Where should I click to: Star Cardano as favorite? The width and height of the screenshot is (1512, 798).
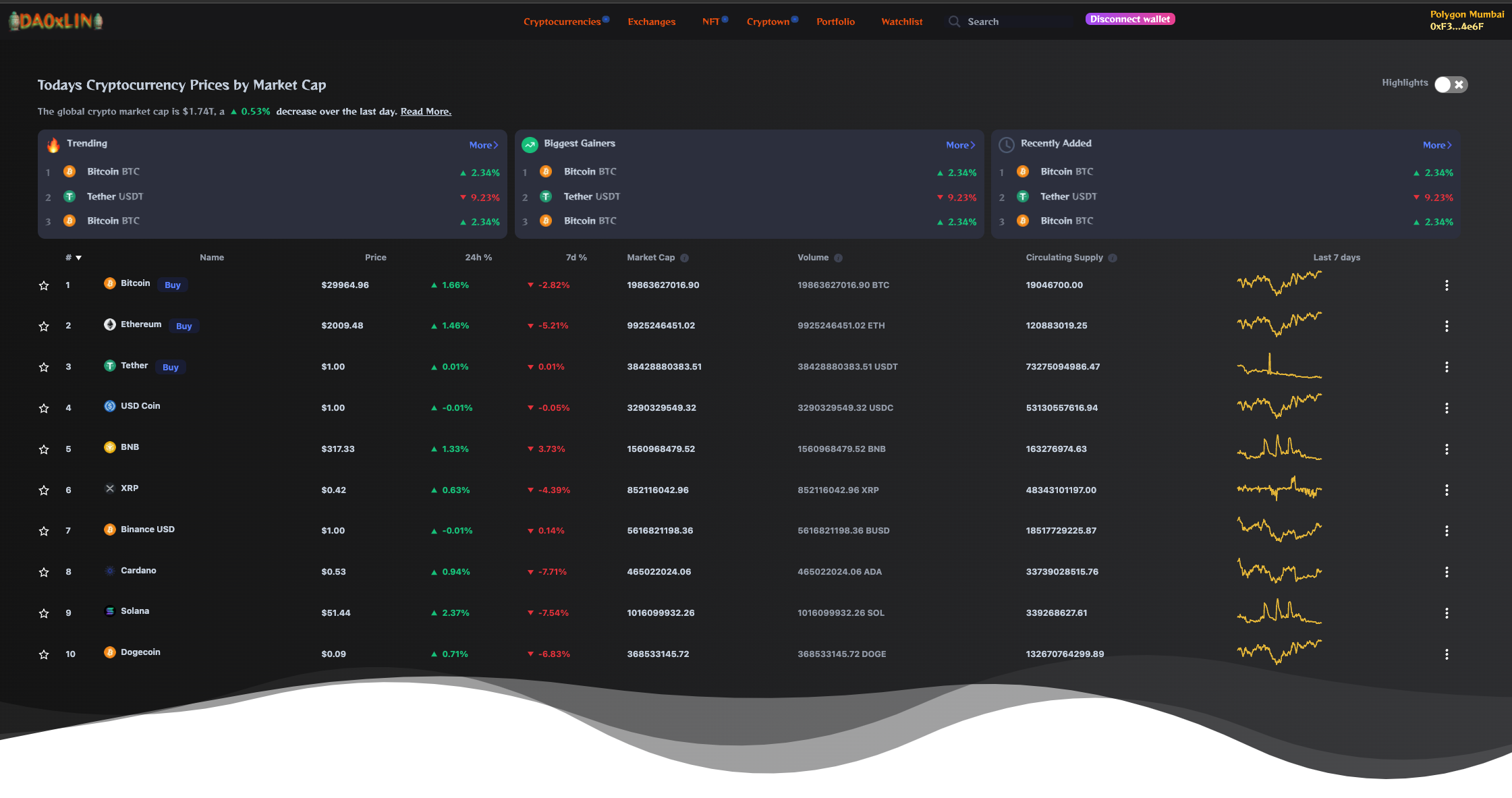tap(44, 572)
